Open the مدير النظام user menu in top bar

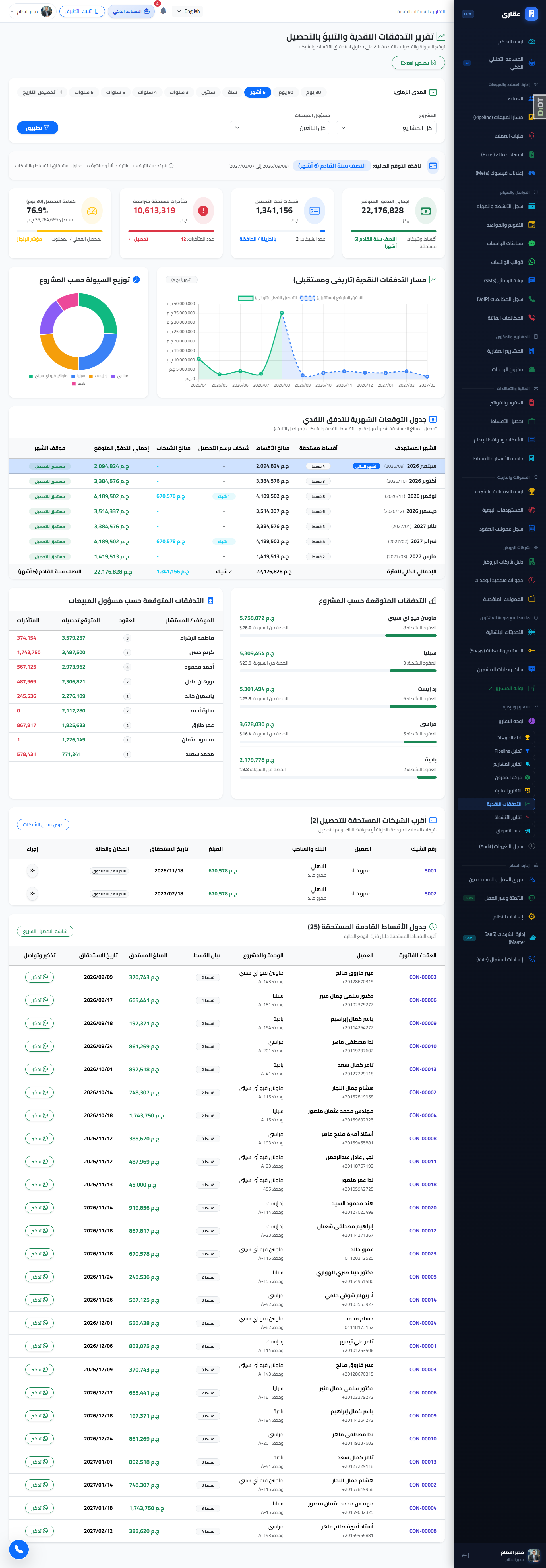click(32, 11)
